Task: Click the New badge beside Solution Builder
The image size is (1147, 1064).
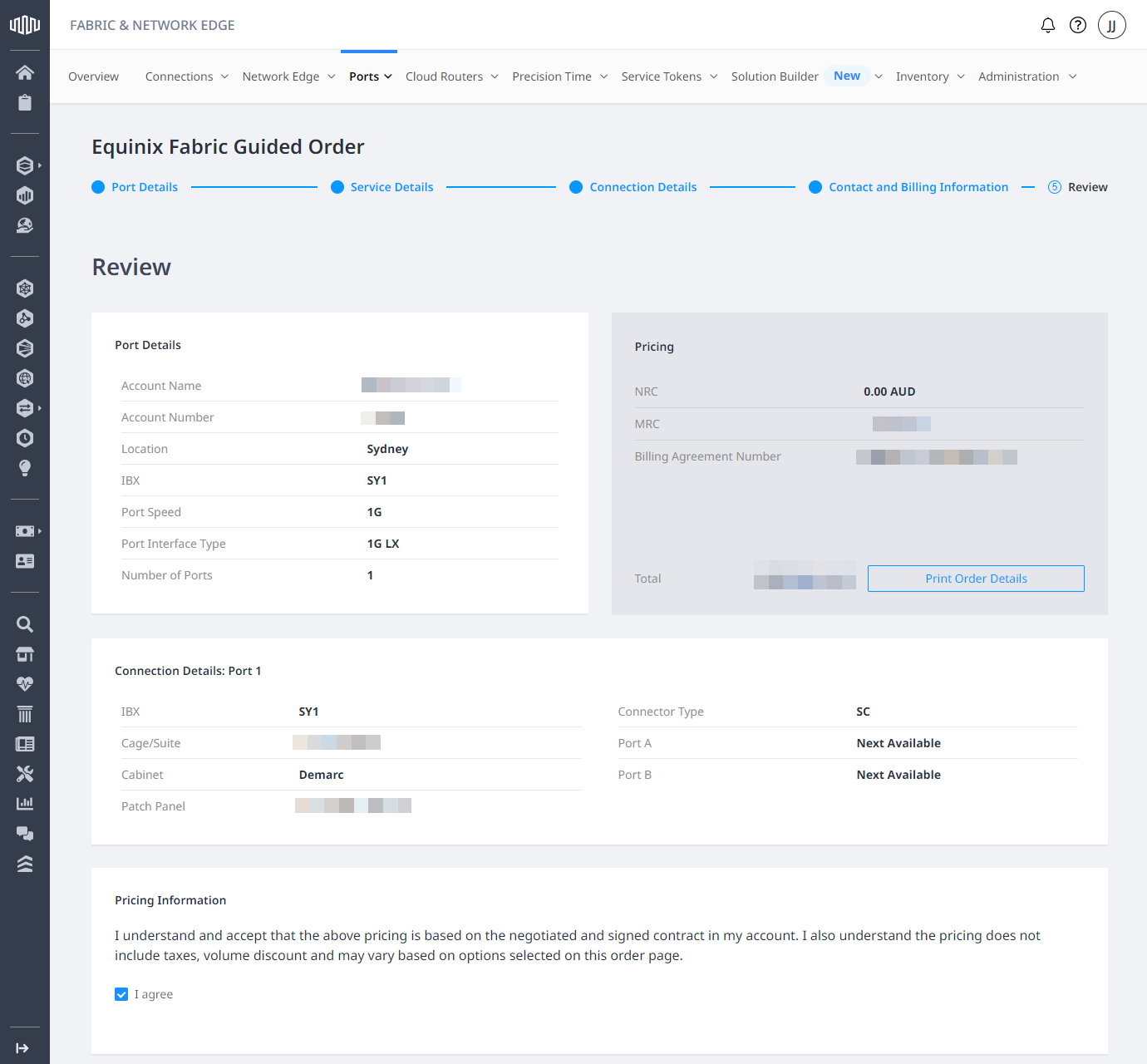Action: 847,76
